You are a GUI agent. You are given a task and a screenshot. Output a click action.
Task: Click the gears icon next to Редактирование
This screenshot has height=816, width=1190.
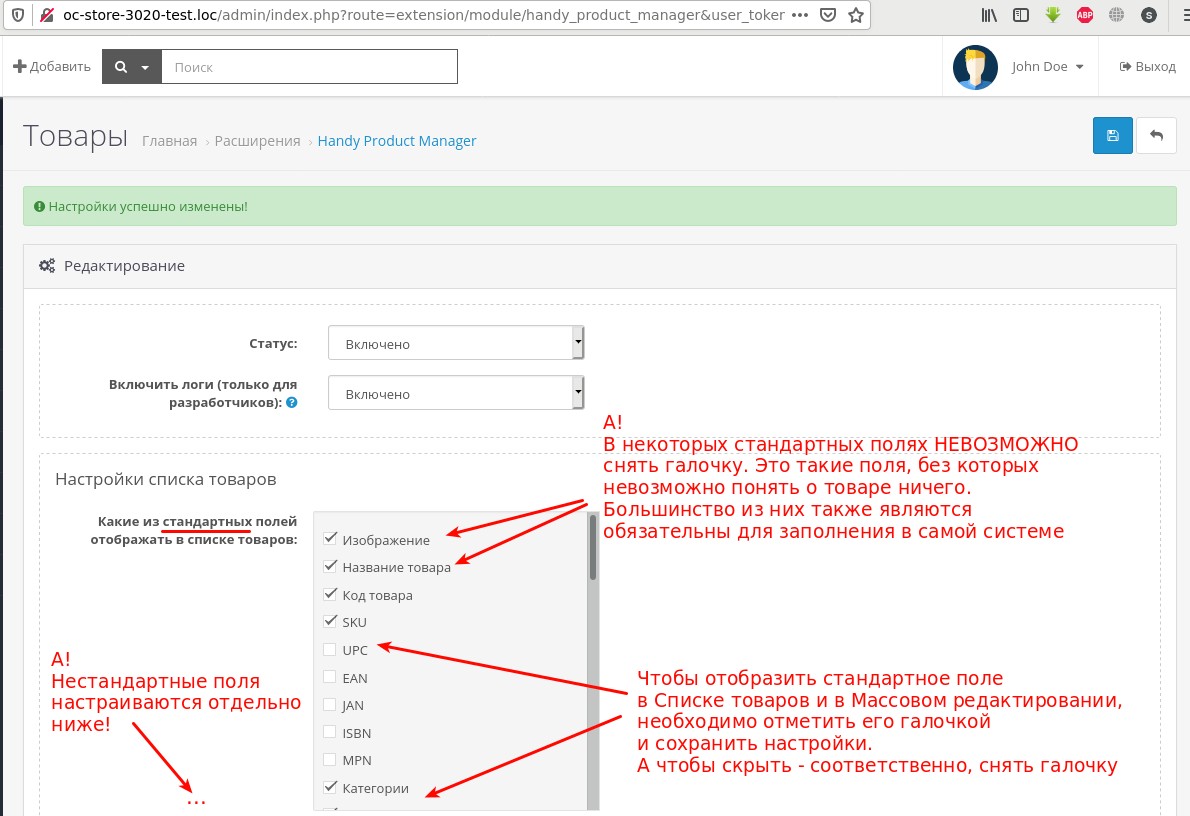(46, 265)
